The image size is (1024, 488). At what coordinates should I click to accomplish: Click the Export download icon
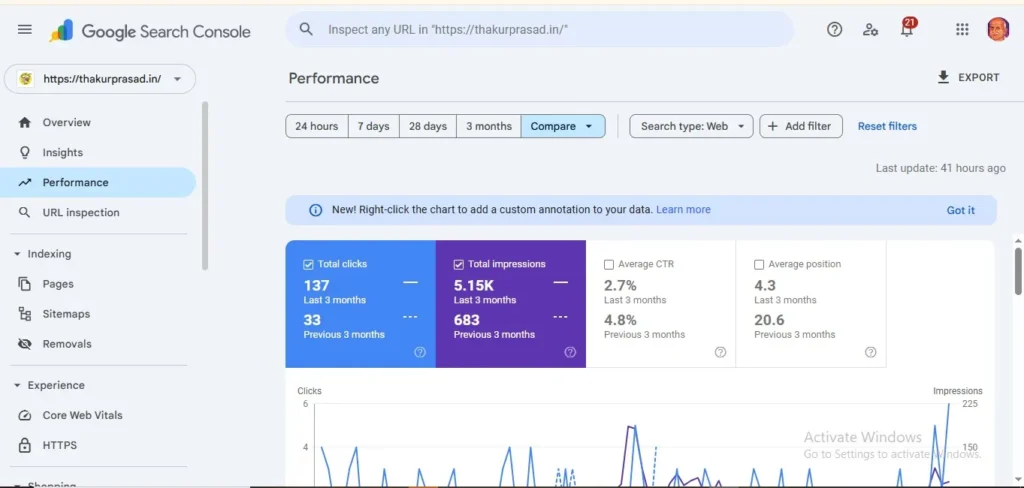[x=943, y=77]
